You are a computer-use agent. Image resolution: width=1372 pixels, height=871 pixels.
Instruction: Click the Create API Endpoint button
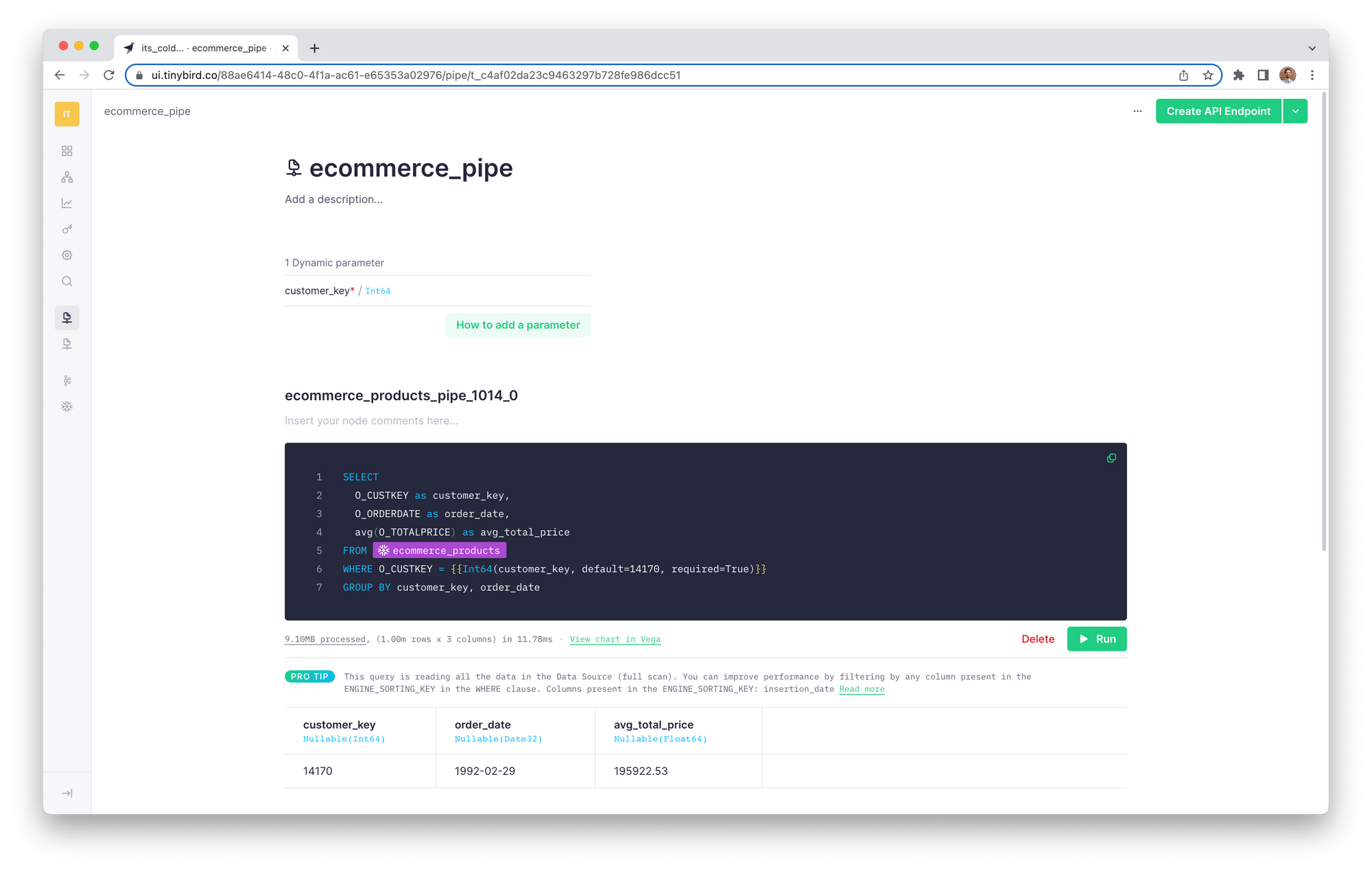(x=1218, y=111)
